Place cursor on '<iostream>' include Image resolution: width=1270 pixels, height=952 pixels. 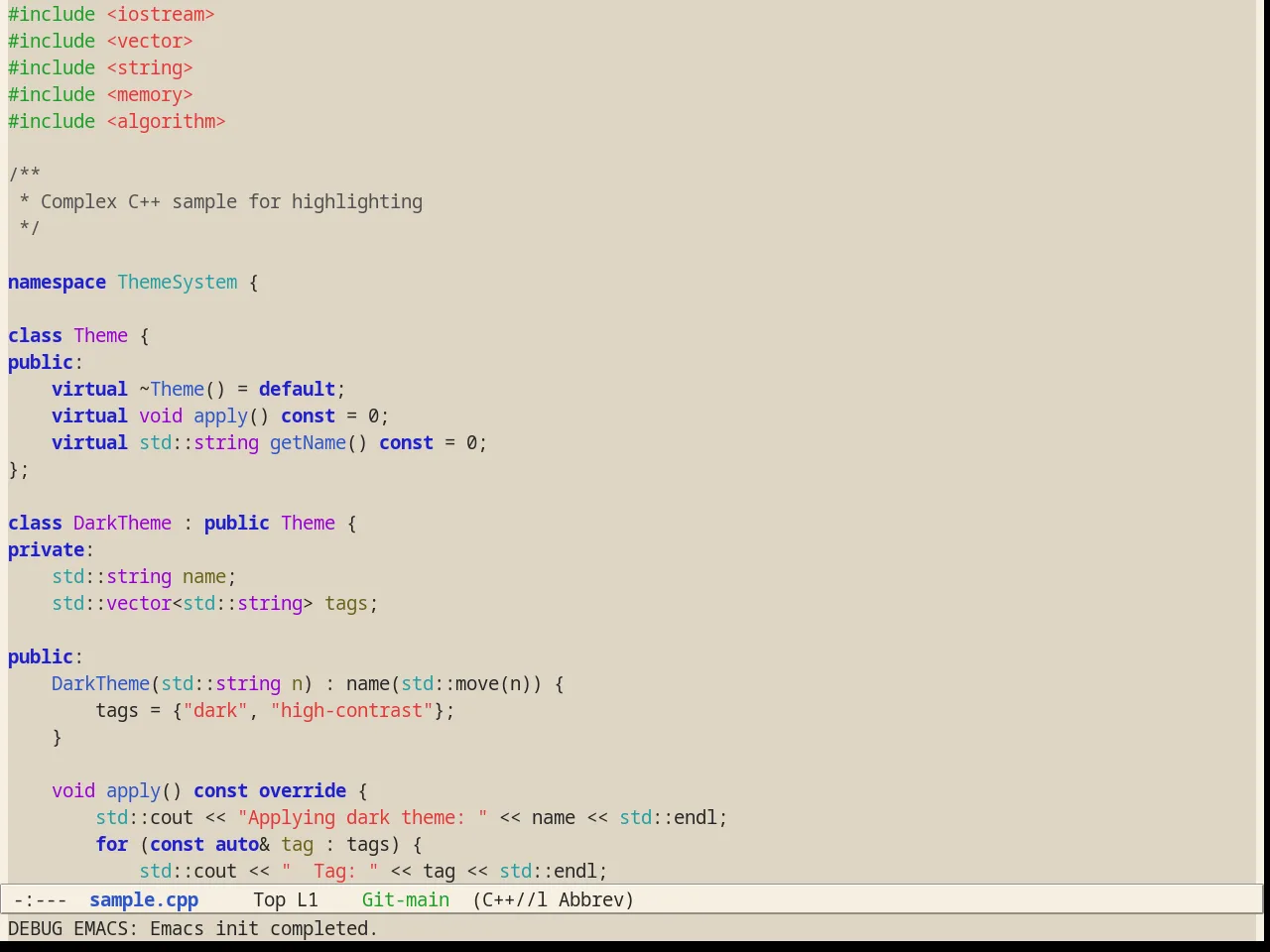click(x=161, y=14)
